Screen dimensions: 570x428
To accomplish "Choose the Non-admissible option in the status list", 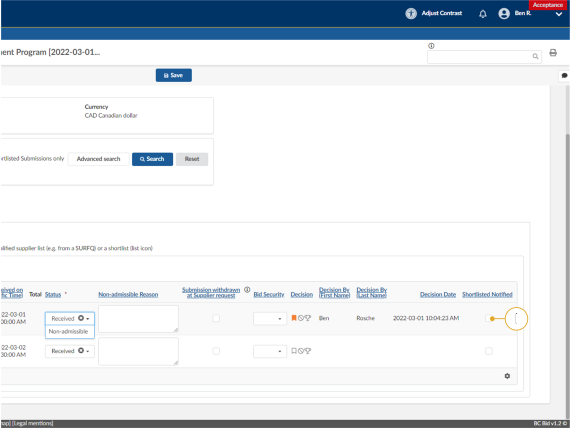I will (x=69, y=332).
